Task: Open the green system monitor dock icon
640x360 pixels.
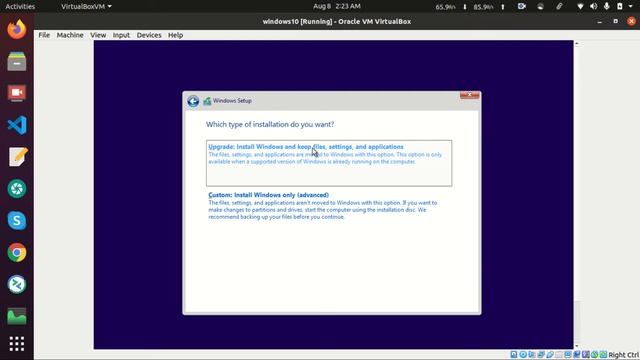Action: (17, 316)
